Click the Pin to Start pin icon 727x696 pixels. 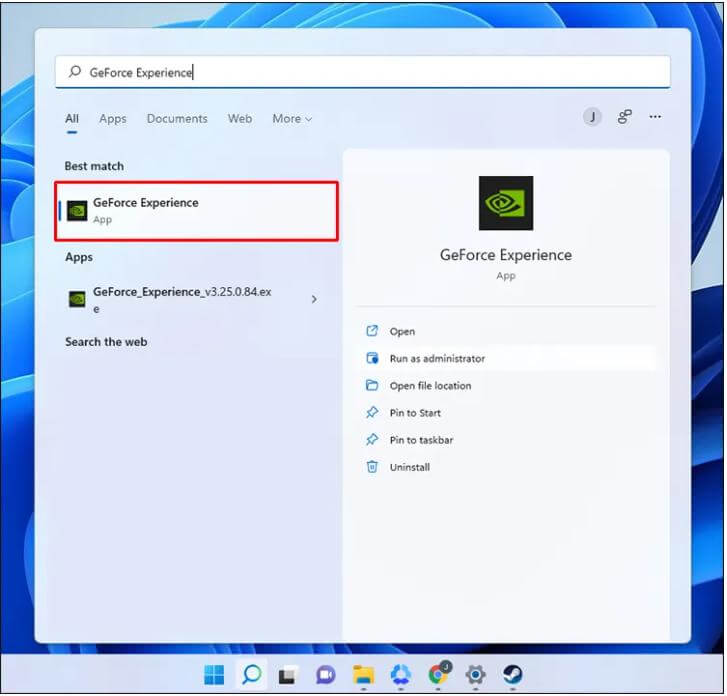pos(372,412)
